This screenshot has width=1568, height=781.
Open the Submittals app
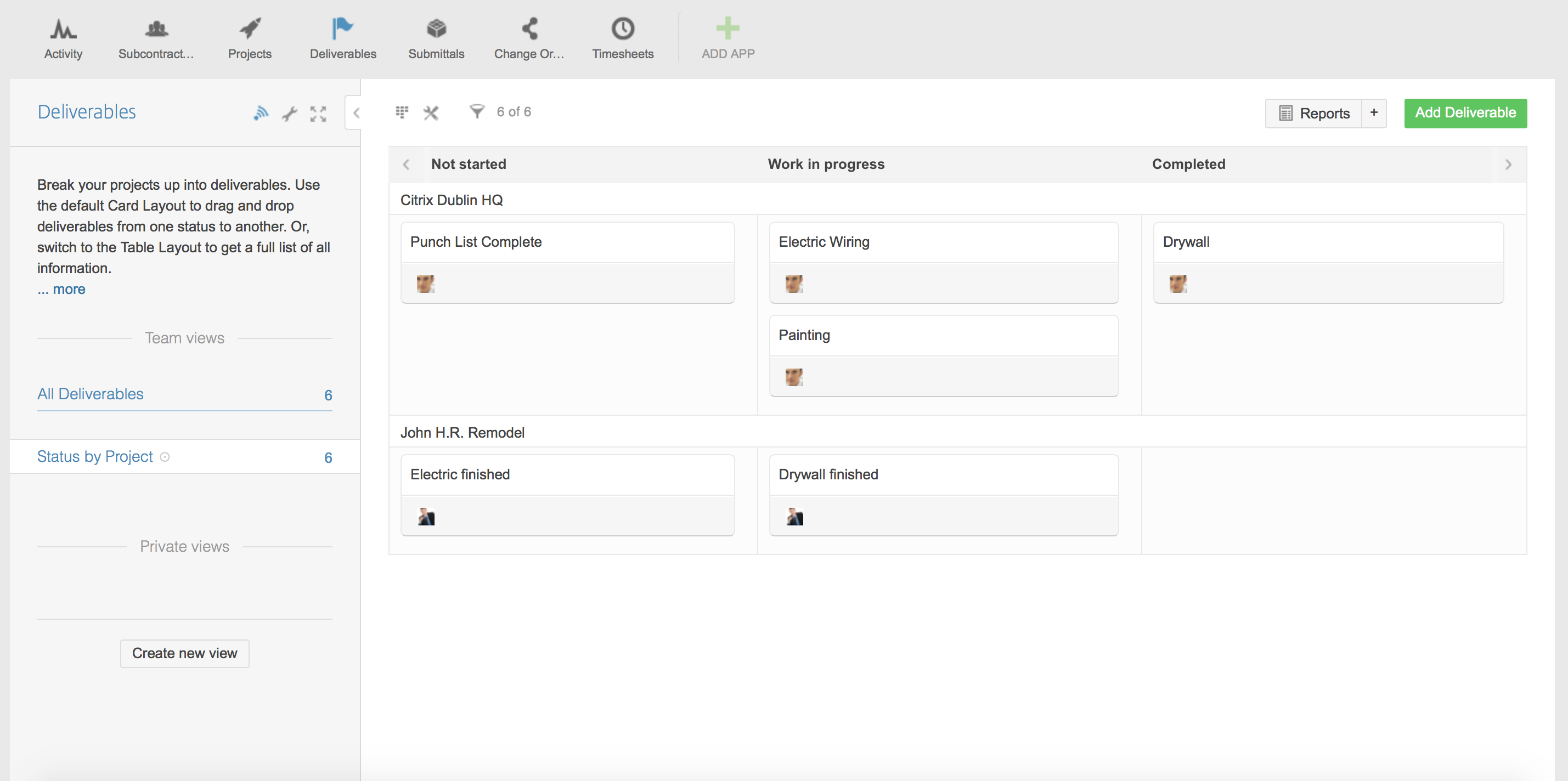(x=436, y=38)
